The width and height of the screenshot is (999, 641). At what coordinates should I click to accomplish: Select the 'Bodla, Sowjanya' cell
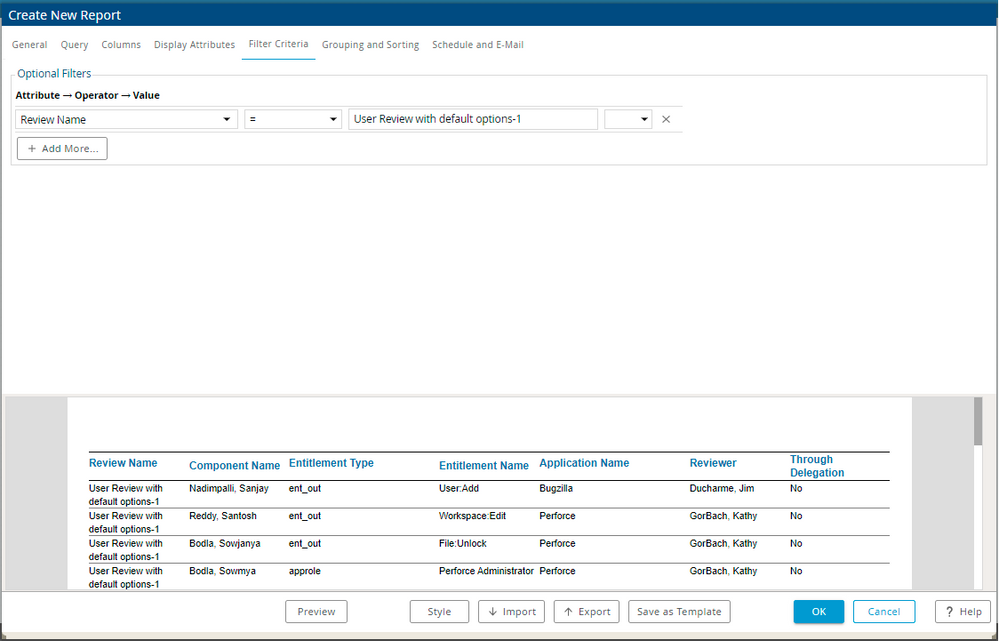(225, 544)
